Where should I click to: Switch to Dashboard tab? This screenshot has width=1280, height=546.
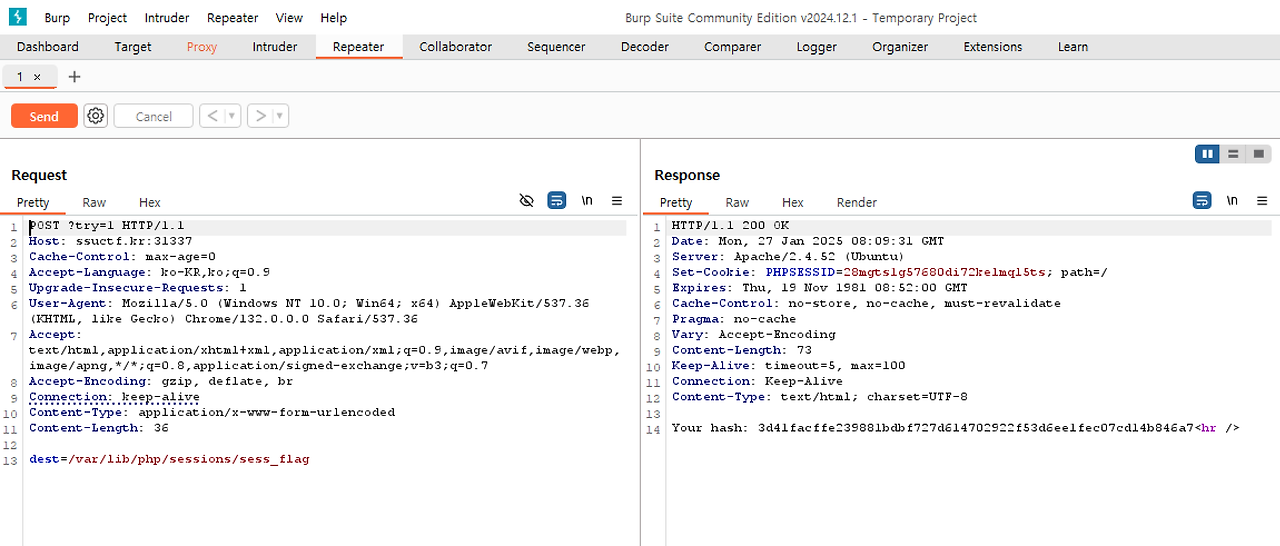tap(48, 47)
